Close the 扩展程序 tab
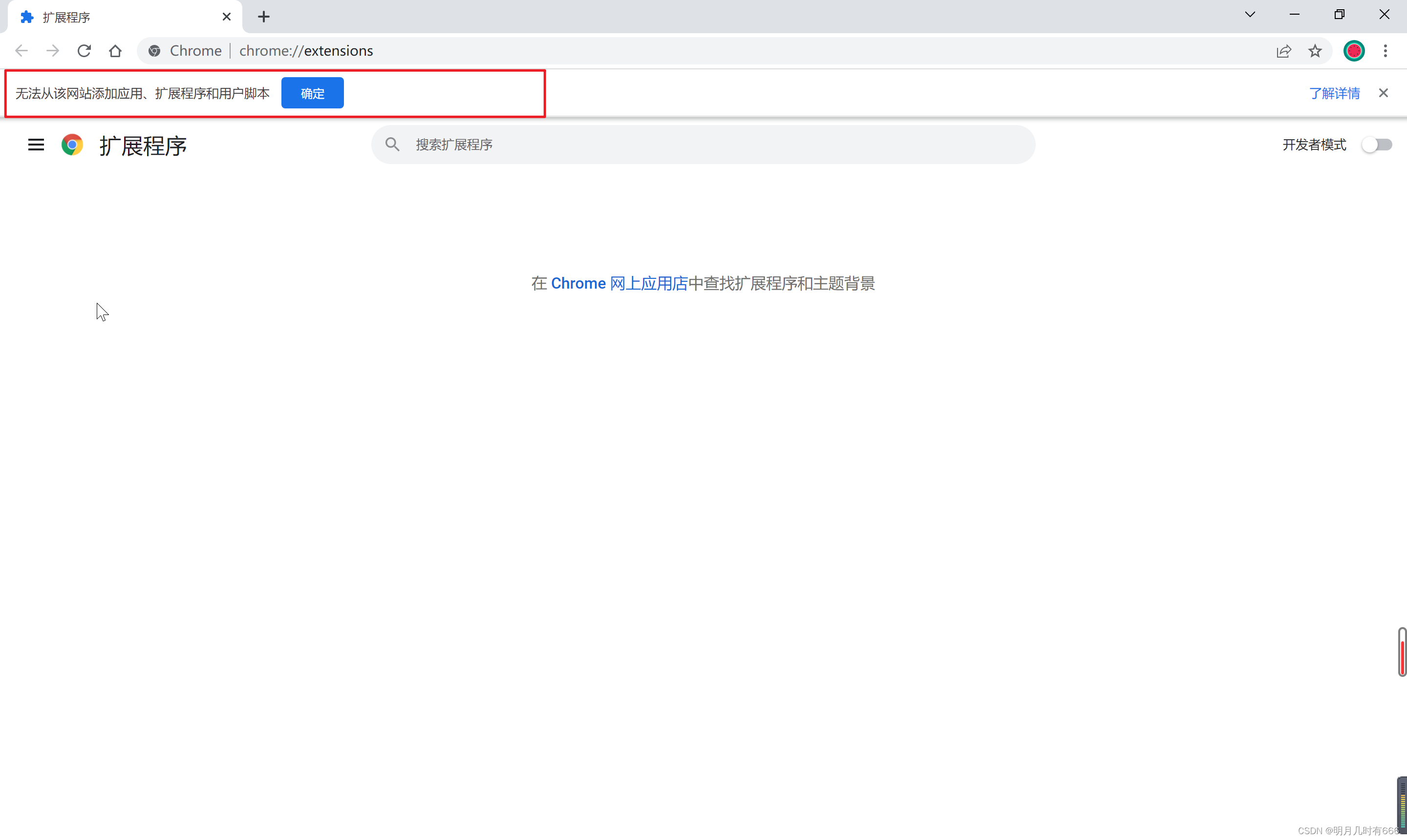The height and width of the screenshot is (840, 1407). tap(227, 17)
